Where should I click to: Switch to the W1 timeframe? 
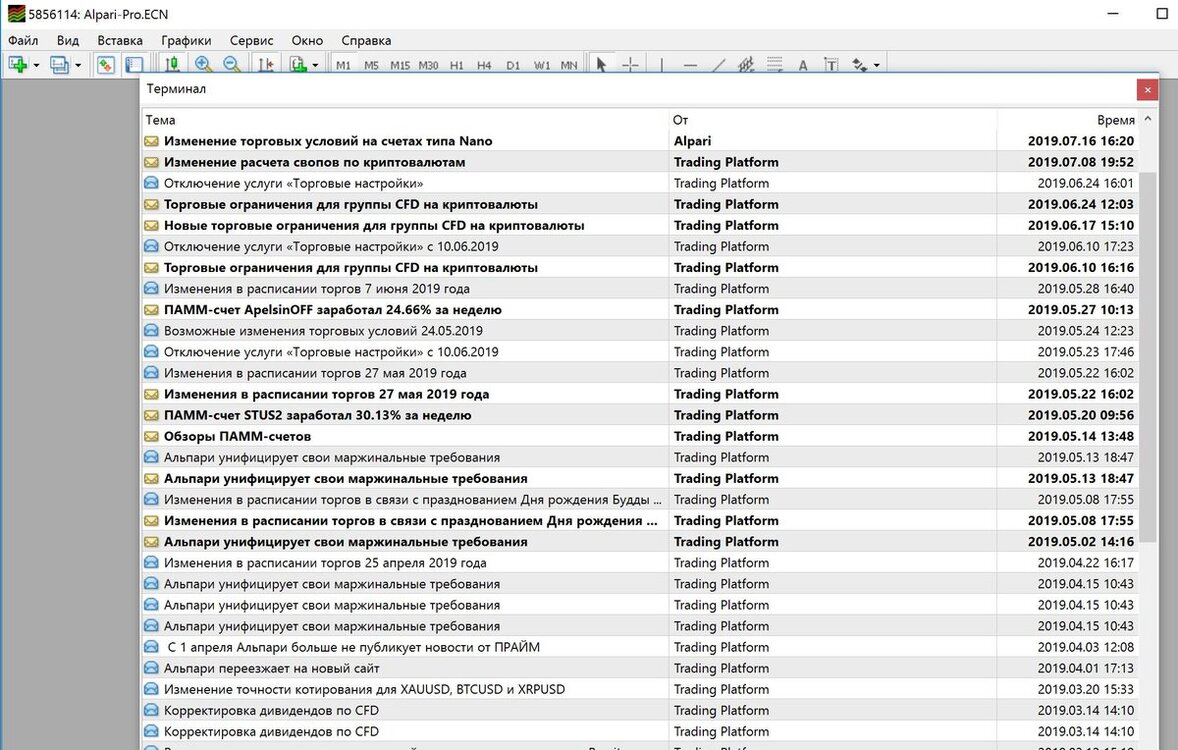pyautogui.click(x=542, y=65)
